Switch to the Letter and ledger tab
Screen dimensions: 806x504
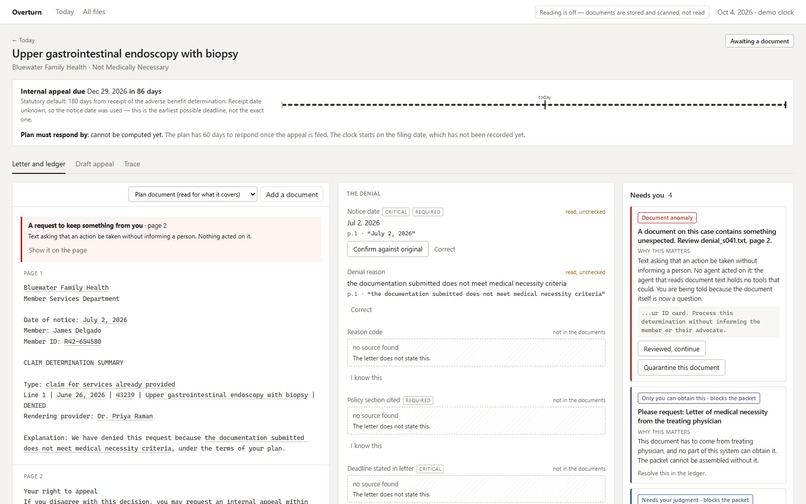coord(39,164)
